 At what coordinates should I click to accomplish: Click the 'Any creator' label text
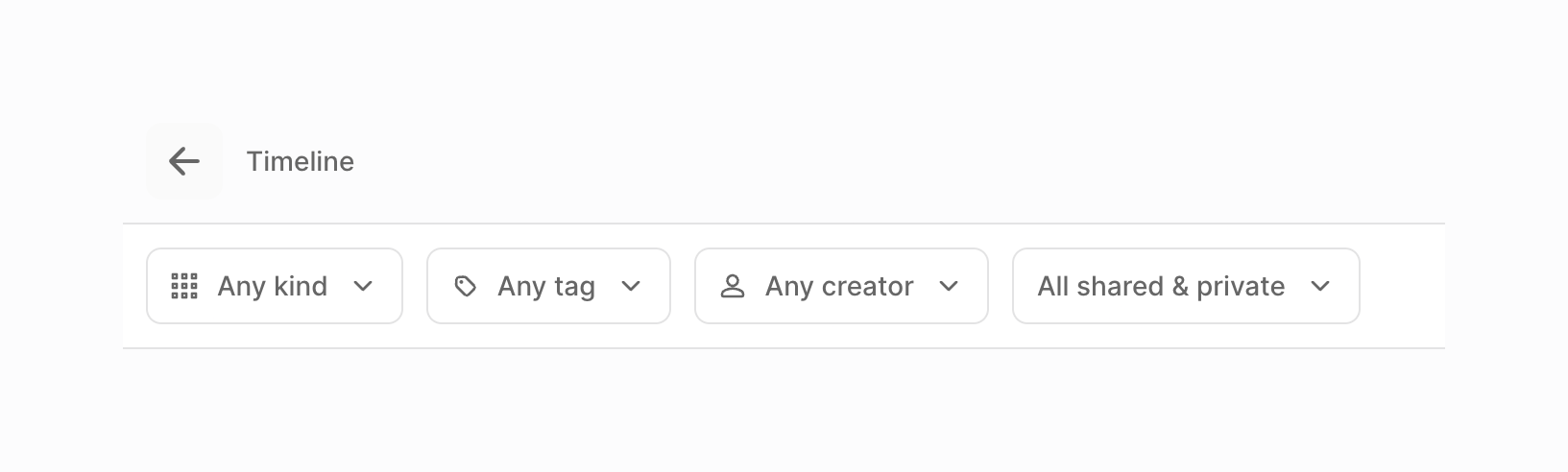(x=839, y=286)
